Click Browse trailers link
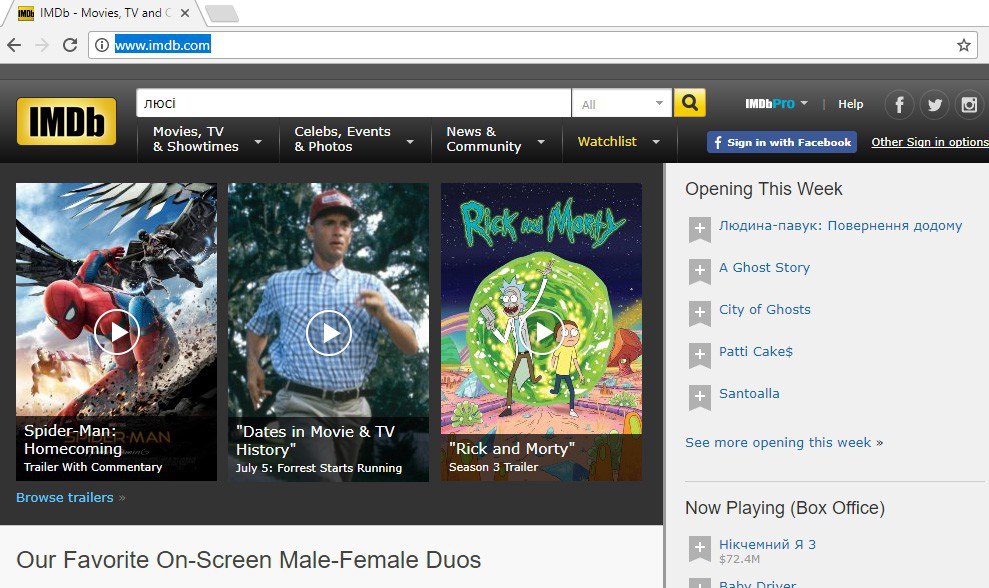 (x=65, y=498)
